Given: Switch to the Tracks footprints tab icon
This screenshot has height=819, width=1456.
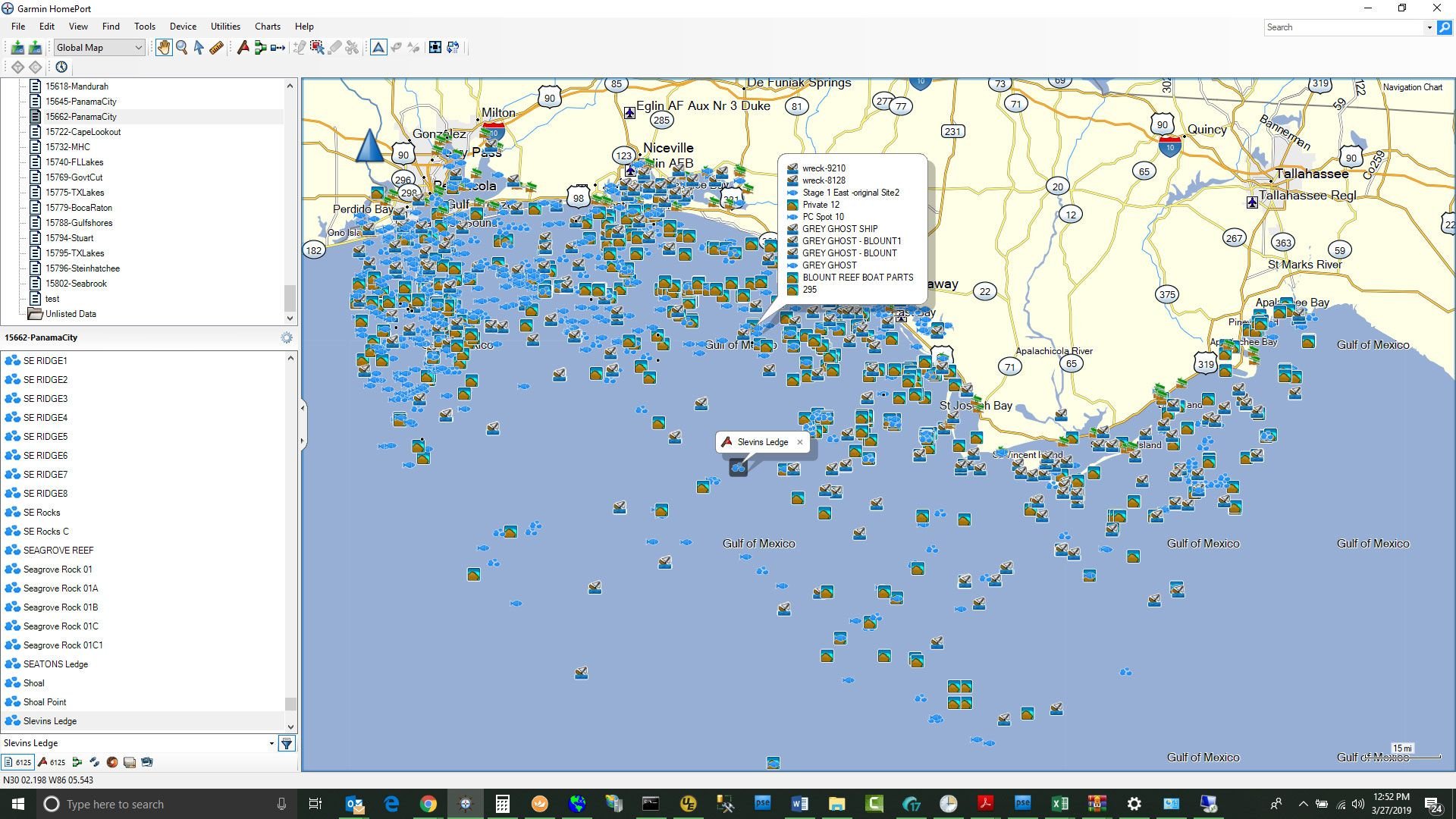Looking at the screenshot, I should point(94,763).
